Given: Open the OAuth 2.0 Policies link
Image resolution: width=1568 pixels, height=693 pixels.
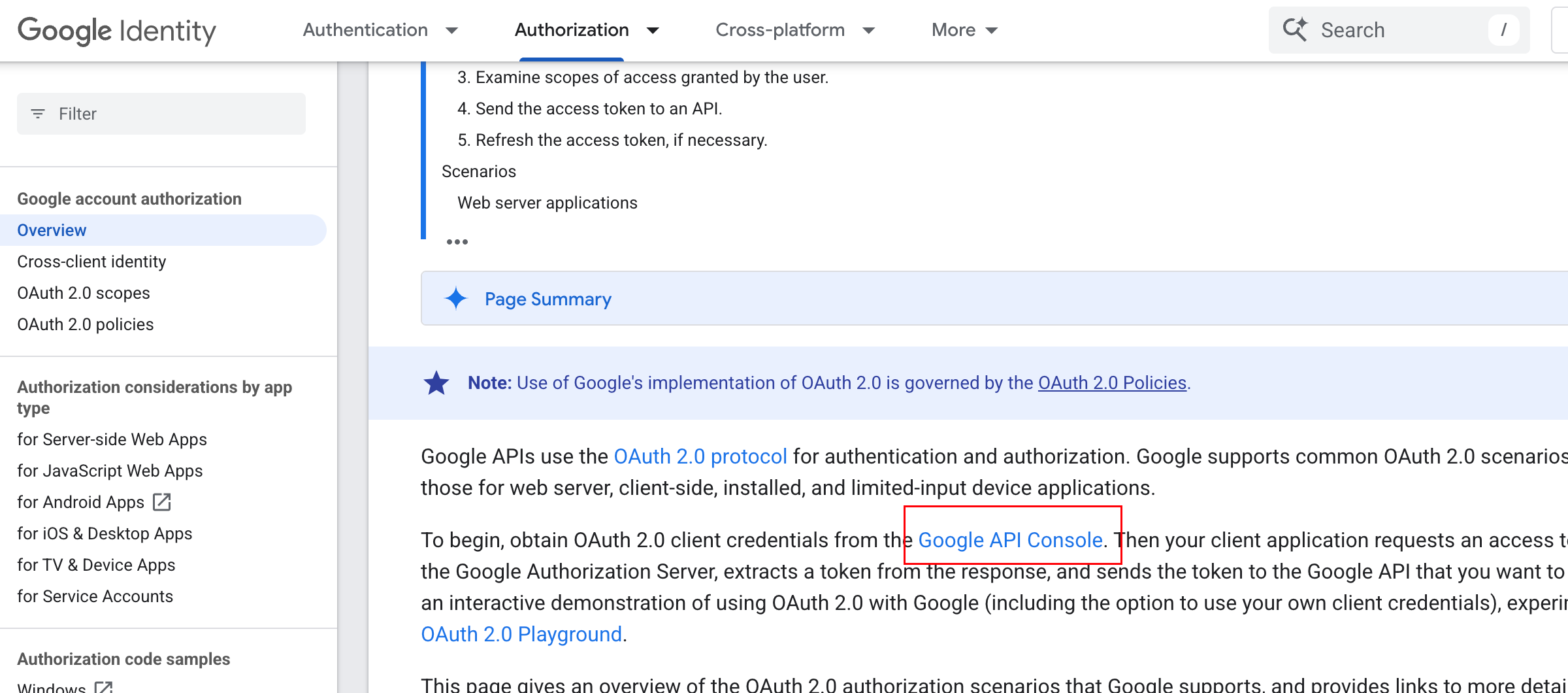Looking at the screenshot, I should pos(1112,382).
